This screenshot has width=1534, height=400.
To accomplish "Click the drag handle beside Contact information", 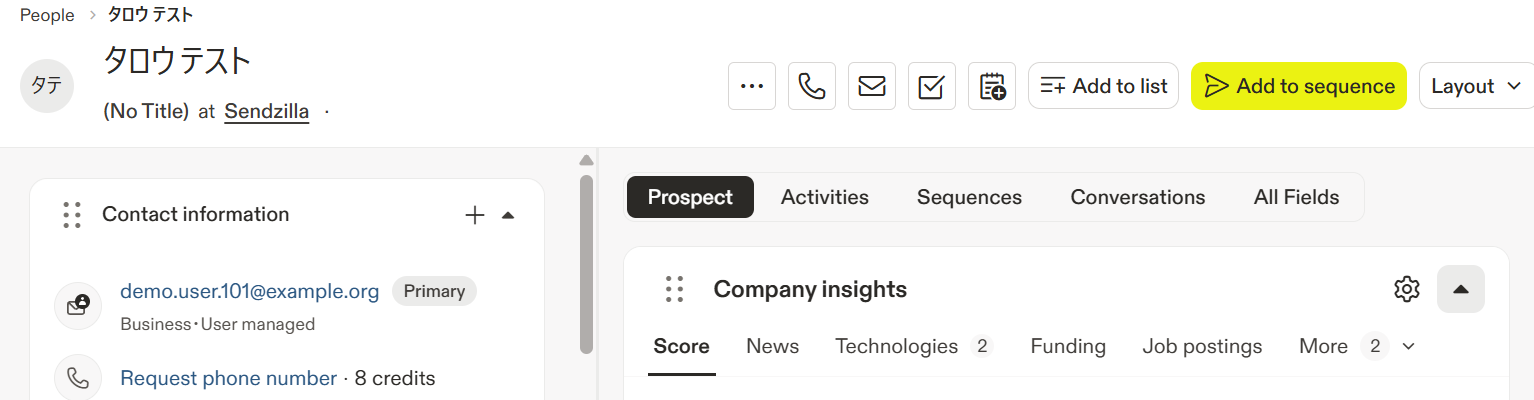I will click(71, 214).
